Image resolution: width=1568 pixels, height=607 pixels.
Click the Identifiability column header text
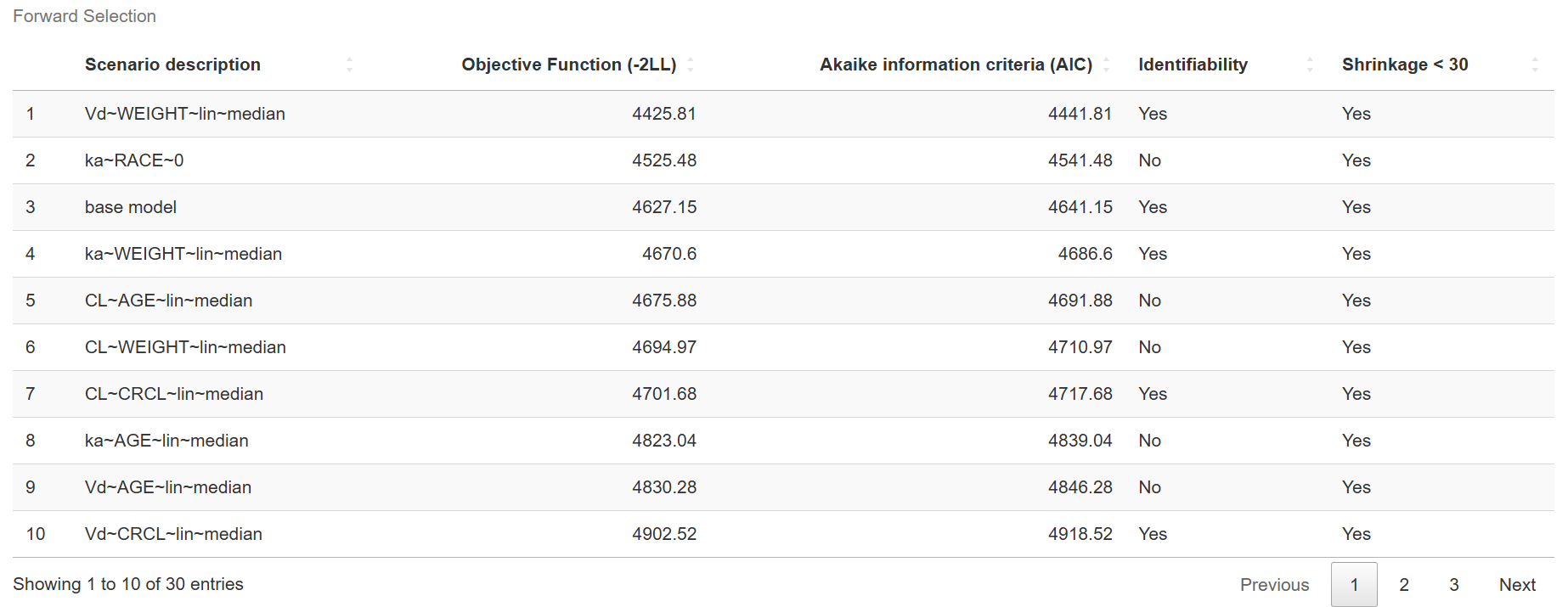pyautogui.click(x=1193, y=65)
